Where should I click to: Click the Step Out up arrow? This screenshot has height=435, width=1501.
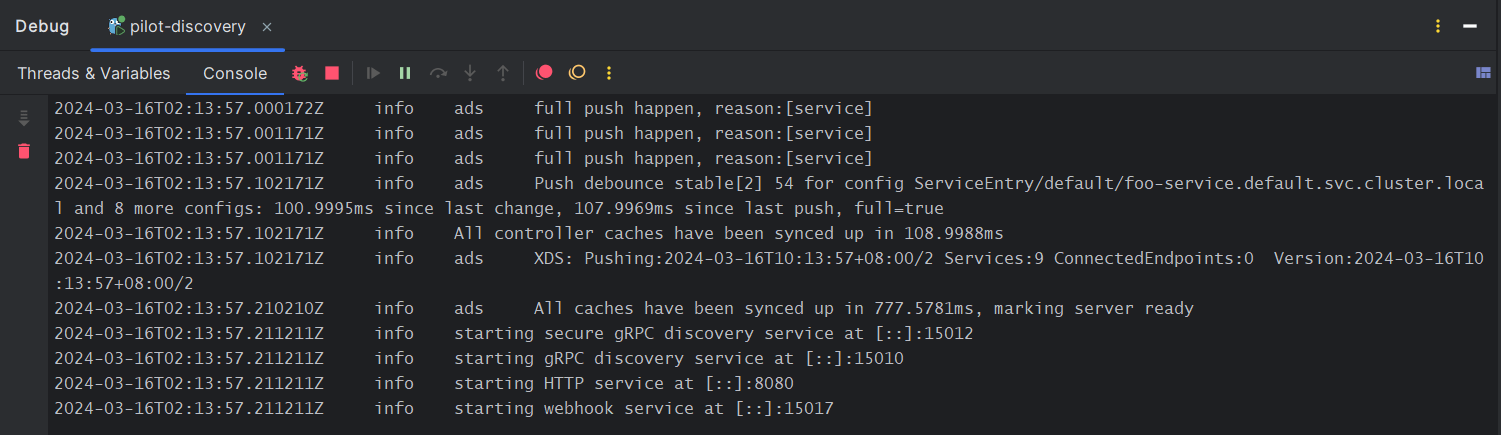[x=503, y=73]
